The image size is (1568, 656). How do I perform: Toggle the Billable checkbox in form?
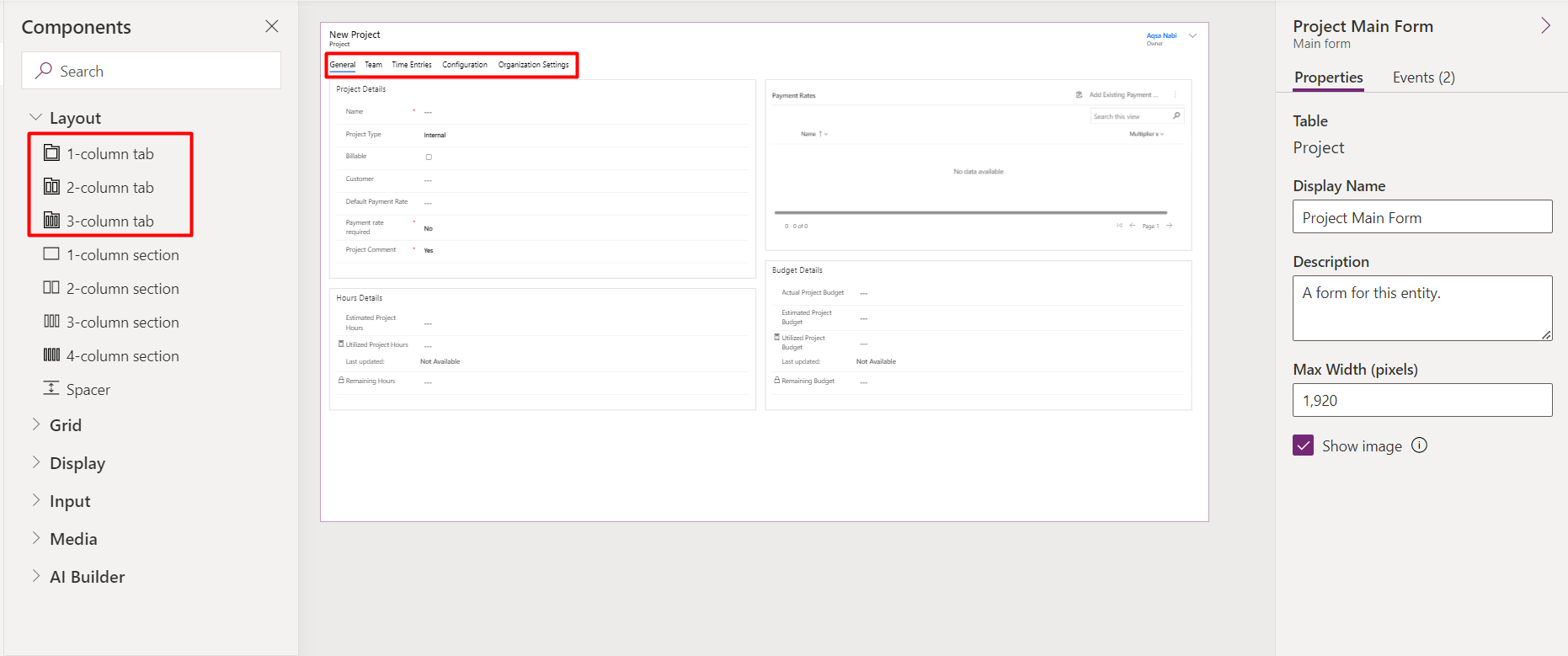(429, 157)
